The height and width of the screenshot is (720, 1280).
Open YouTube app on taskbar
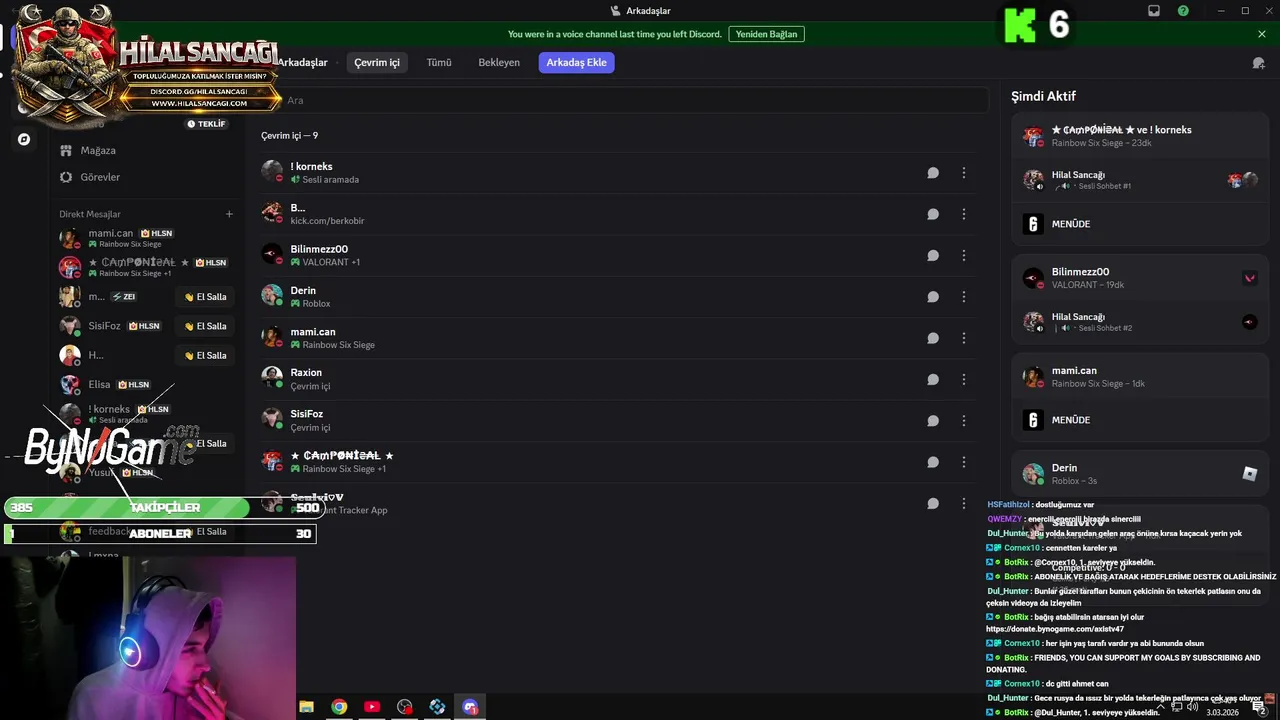click(372, 707)
